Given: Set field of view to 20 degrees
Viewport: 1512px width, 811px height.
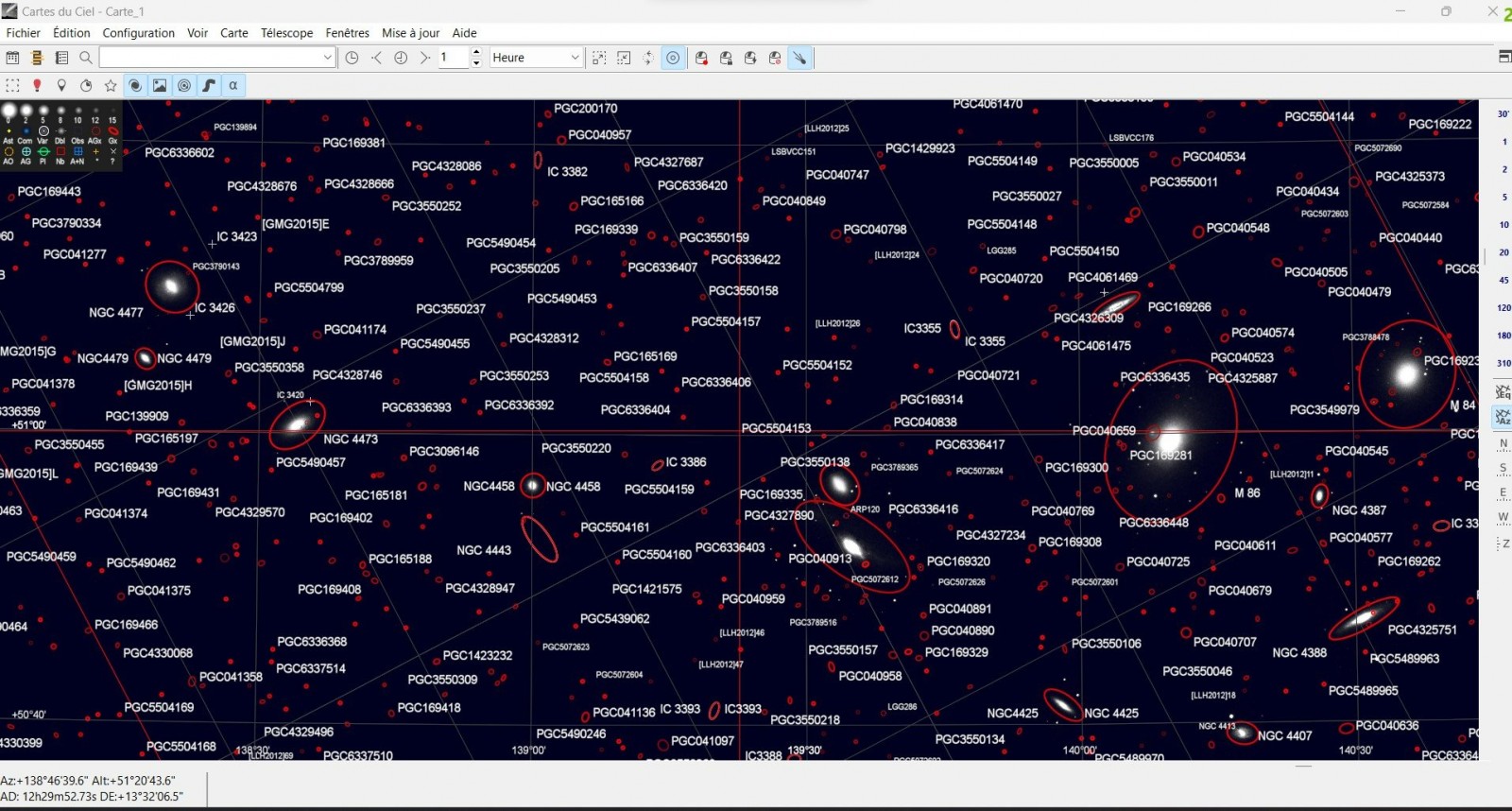Looking at the screenshot, I should pos(1503,252).
